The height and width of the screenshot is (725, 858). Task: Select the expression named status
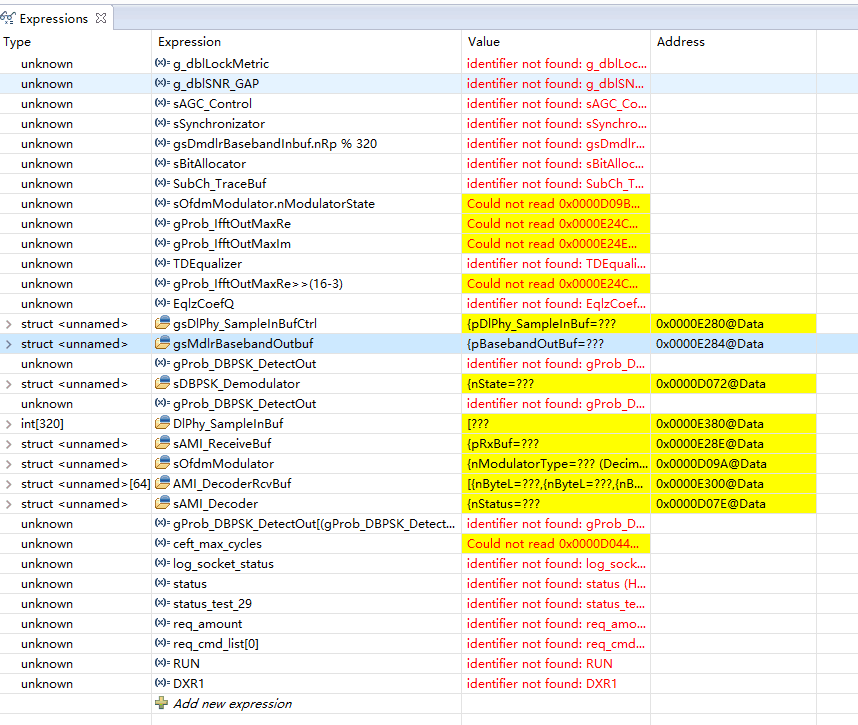(x=190, y=584)
